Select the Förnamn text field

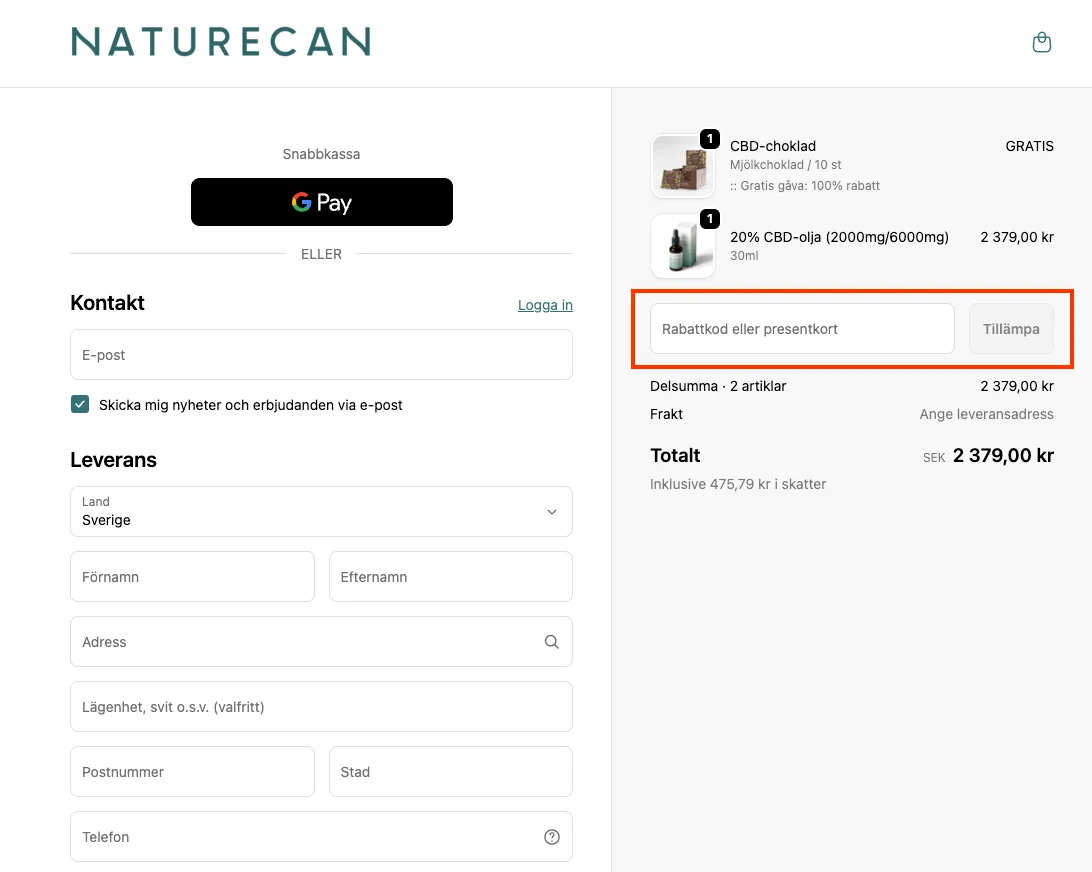click(192, 577)
